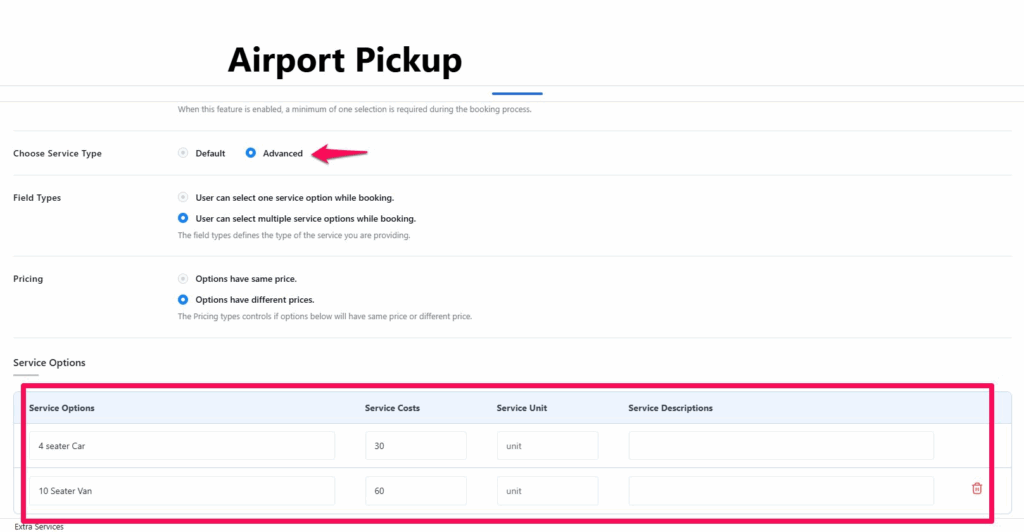Viewport: 1024px width, 532px height.
Task: Edit the 4 seater Car option name
Action: tap(181, 446)
